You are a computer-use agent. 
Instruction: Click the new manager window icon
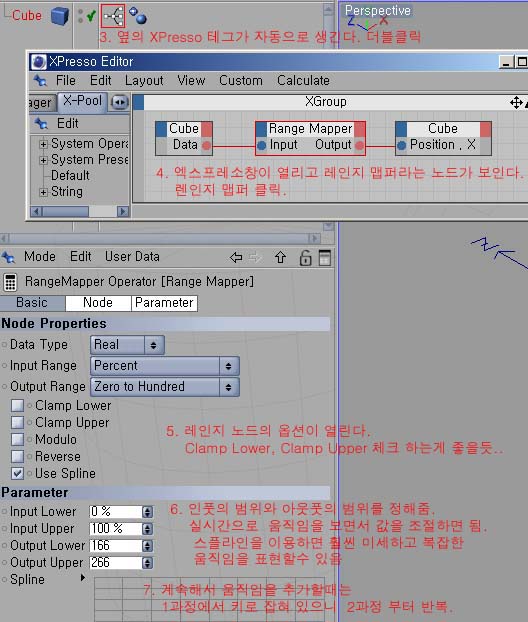click(x=325, y=257)
